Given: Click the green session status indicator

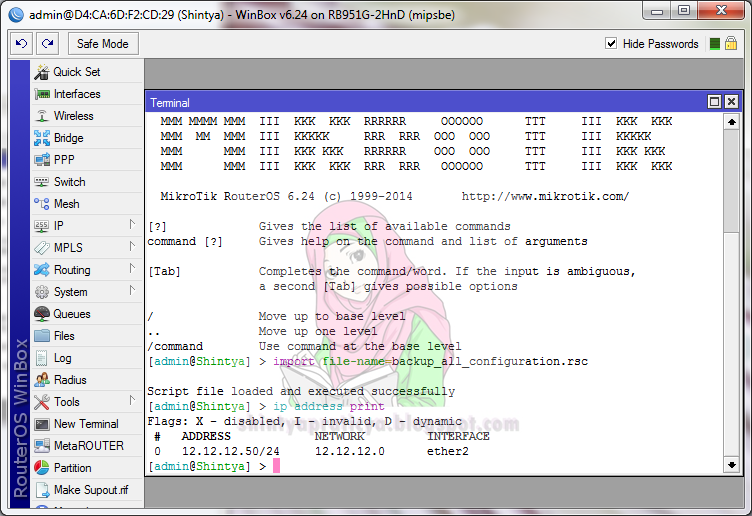Looking at the screenshot, I should pos(715,44).
